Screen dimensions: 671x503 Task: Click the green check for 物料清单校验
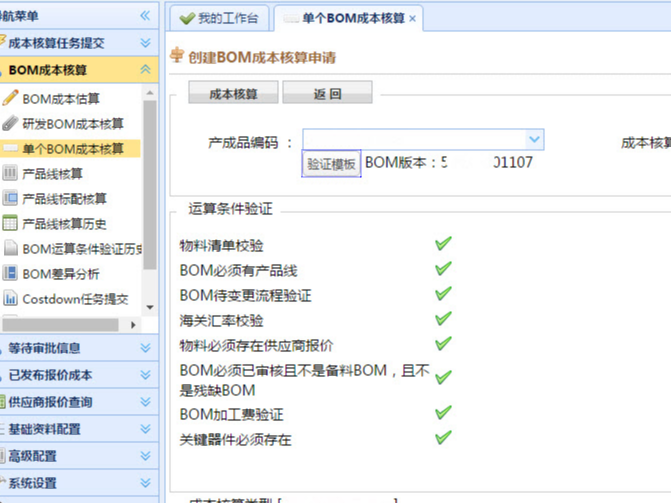pos(443,244)
